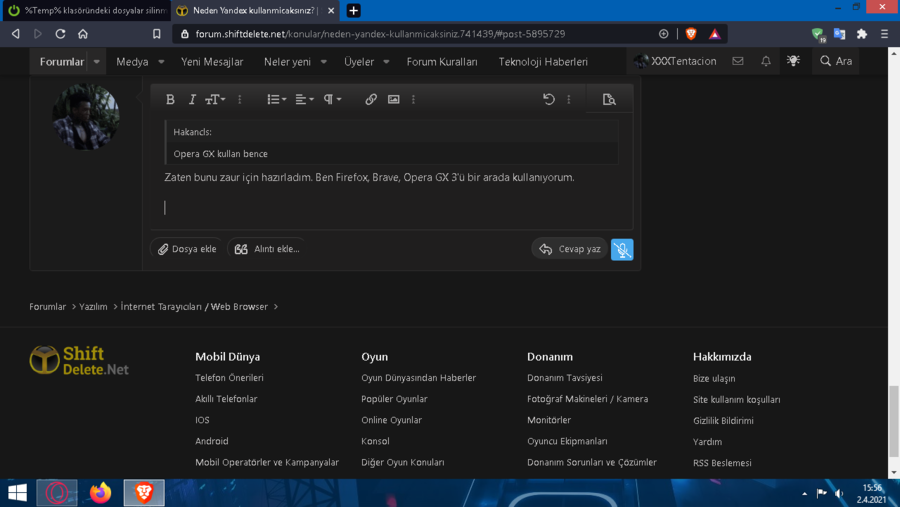Image resolution: width=900 pixels, height=507 pixels.
Task: Click the Brave Shields lion icon
Action: click(691, 34)
